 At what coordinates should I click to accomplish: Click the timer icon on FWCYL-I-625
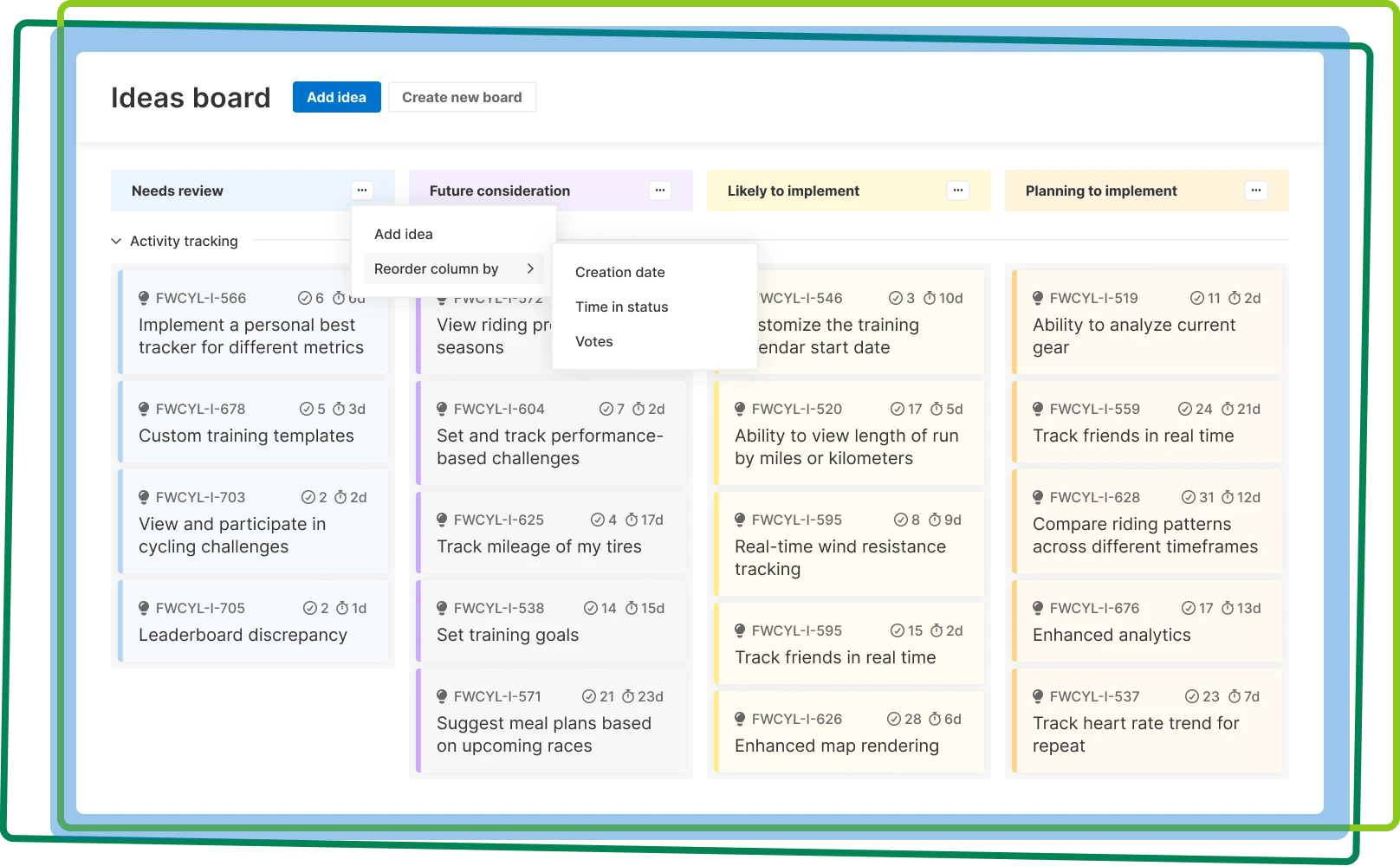[632, 520]
